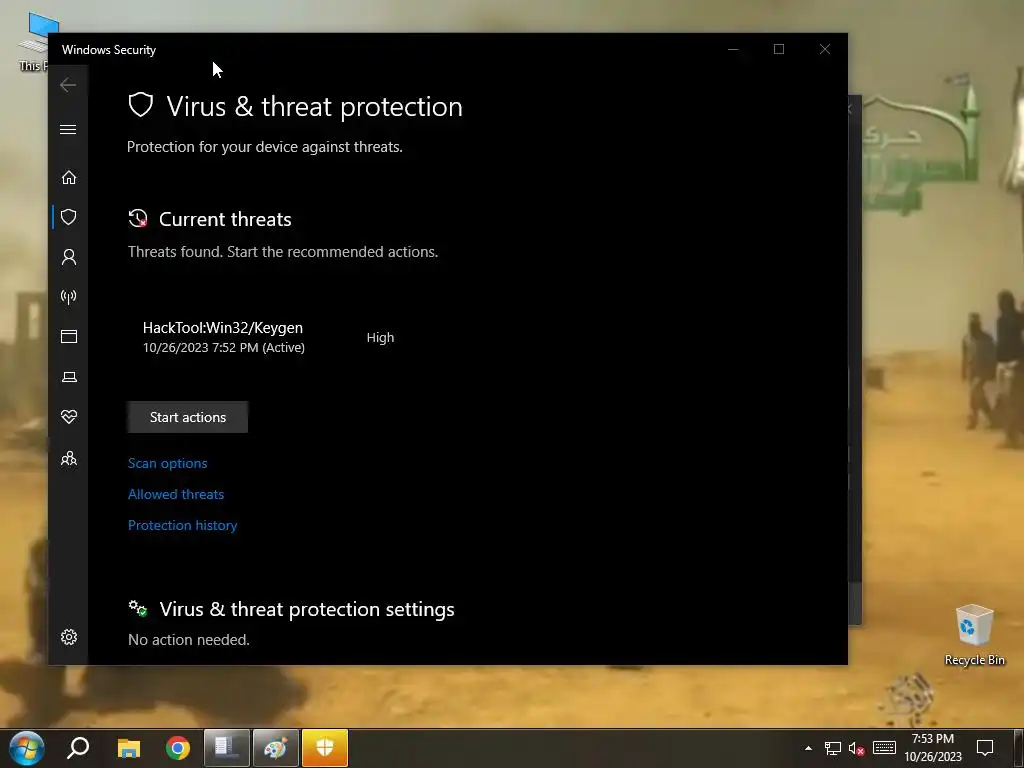The image size is (1024, 768).
Task: Open Action Center notifications icon
Action: coord(985,748)
